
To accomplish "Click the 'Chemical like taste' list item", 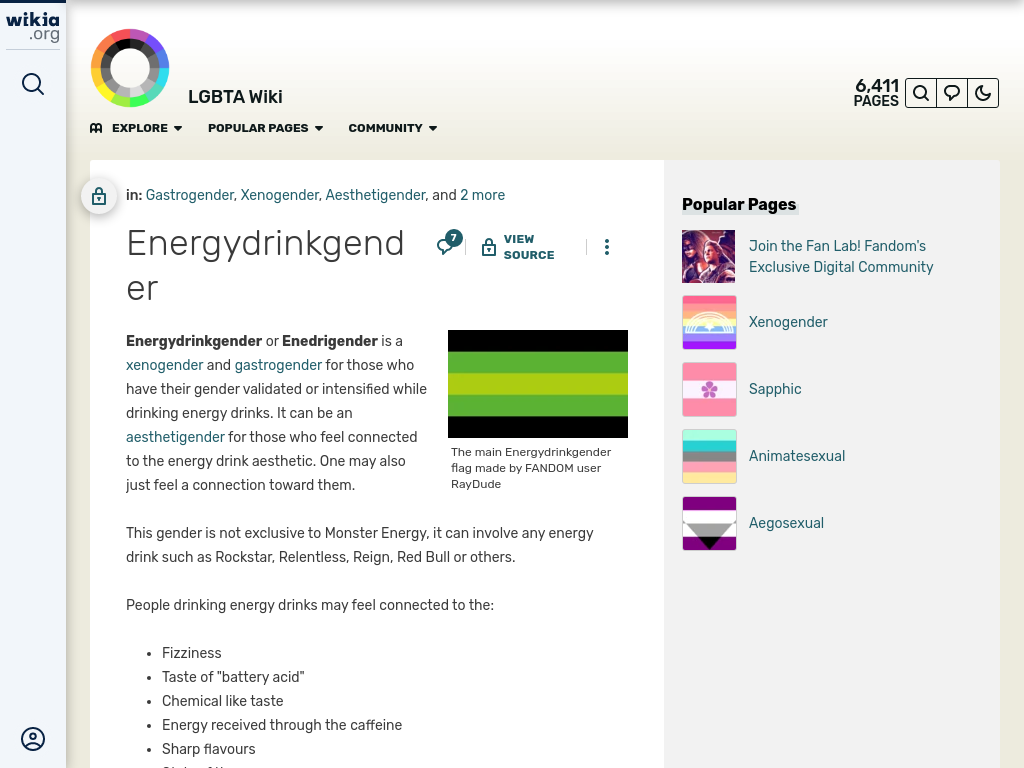I will point(223,701).
